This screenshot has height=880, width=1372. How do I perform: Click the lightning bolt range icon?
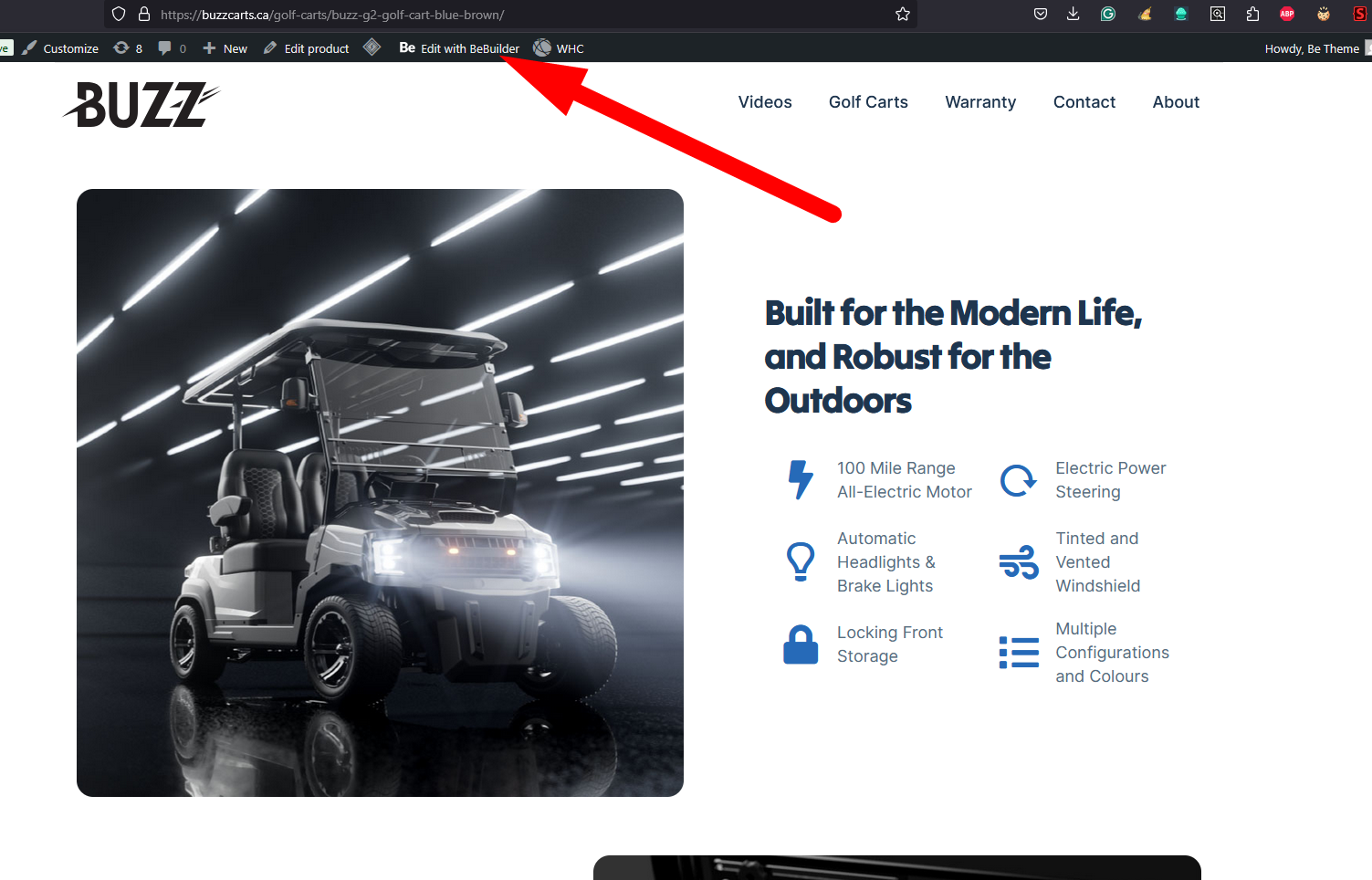coord(801,479)
